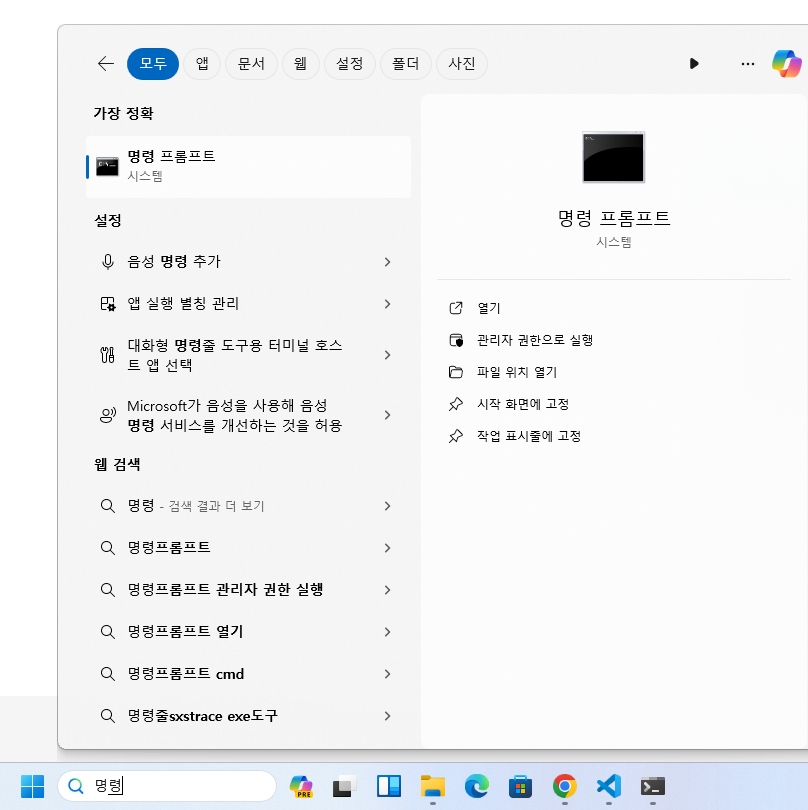
Task: Switch to the 웹 filter tab
Action: tap(300, 64)
